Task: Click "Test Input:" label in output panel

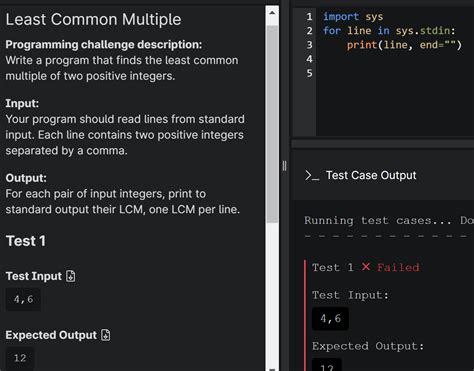Action: tap(350, 295)
